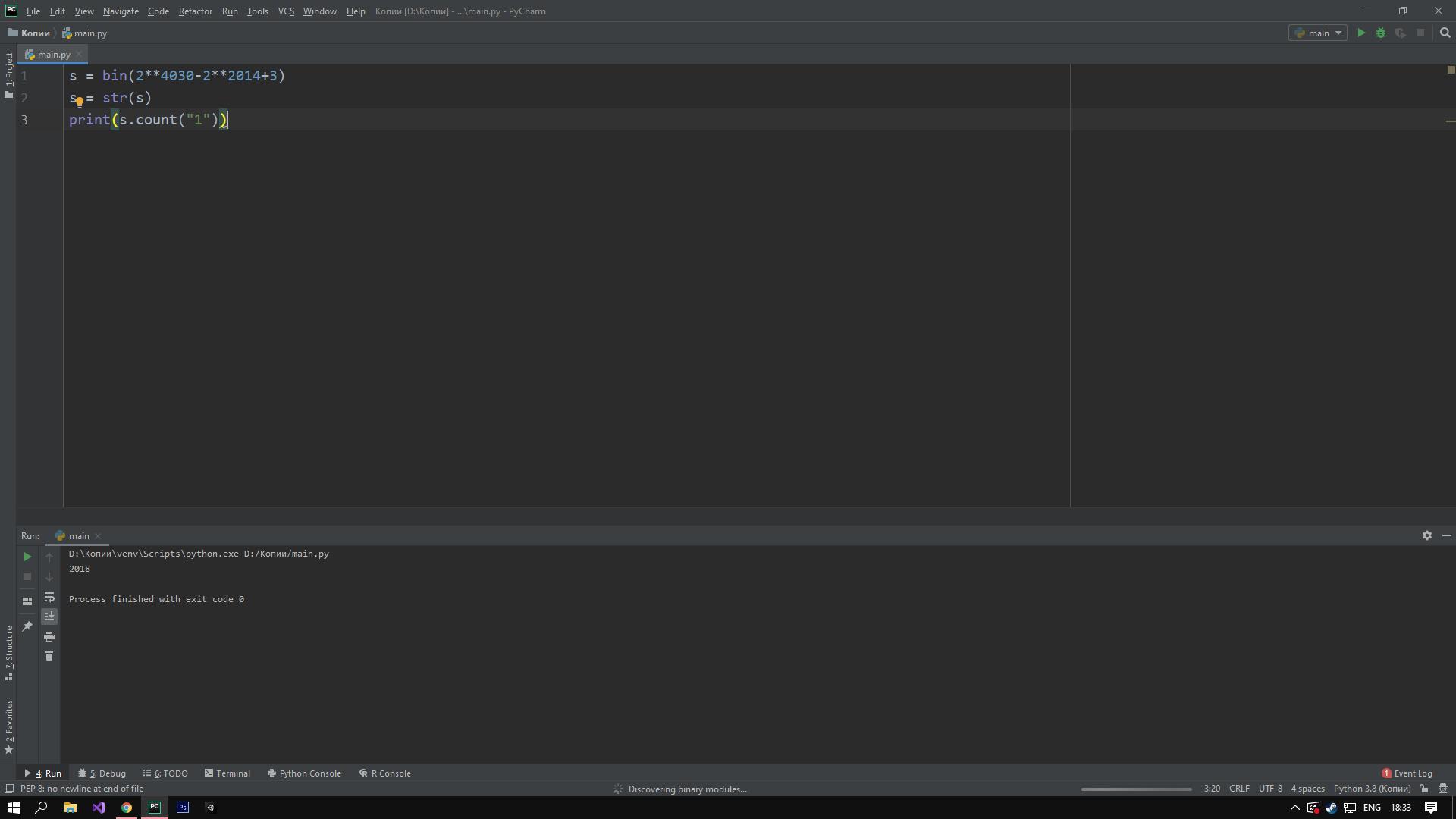Image resolution: width=1456 pixels, height=819 pixels.
Task: Open the CRLF line separator selector
Action: point(1239,789)
